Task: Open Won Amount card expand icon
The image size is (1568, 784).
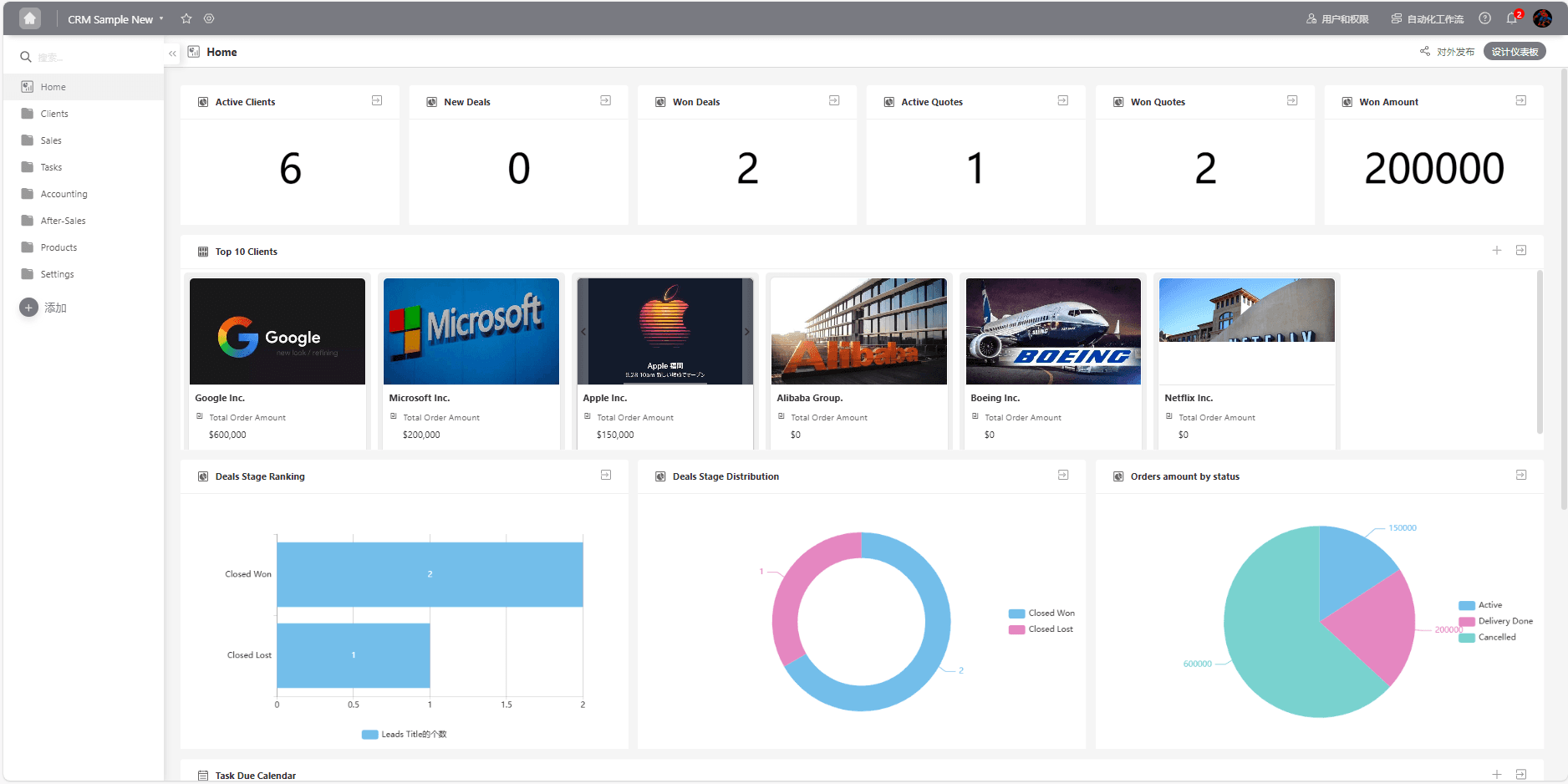Action: click(1520, 100)
